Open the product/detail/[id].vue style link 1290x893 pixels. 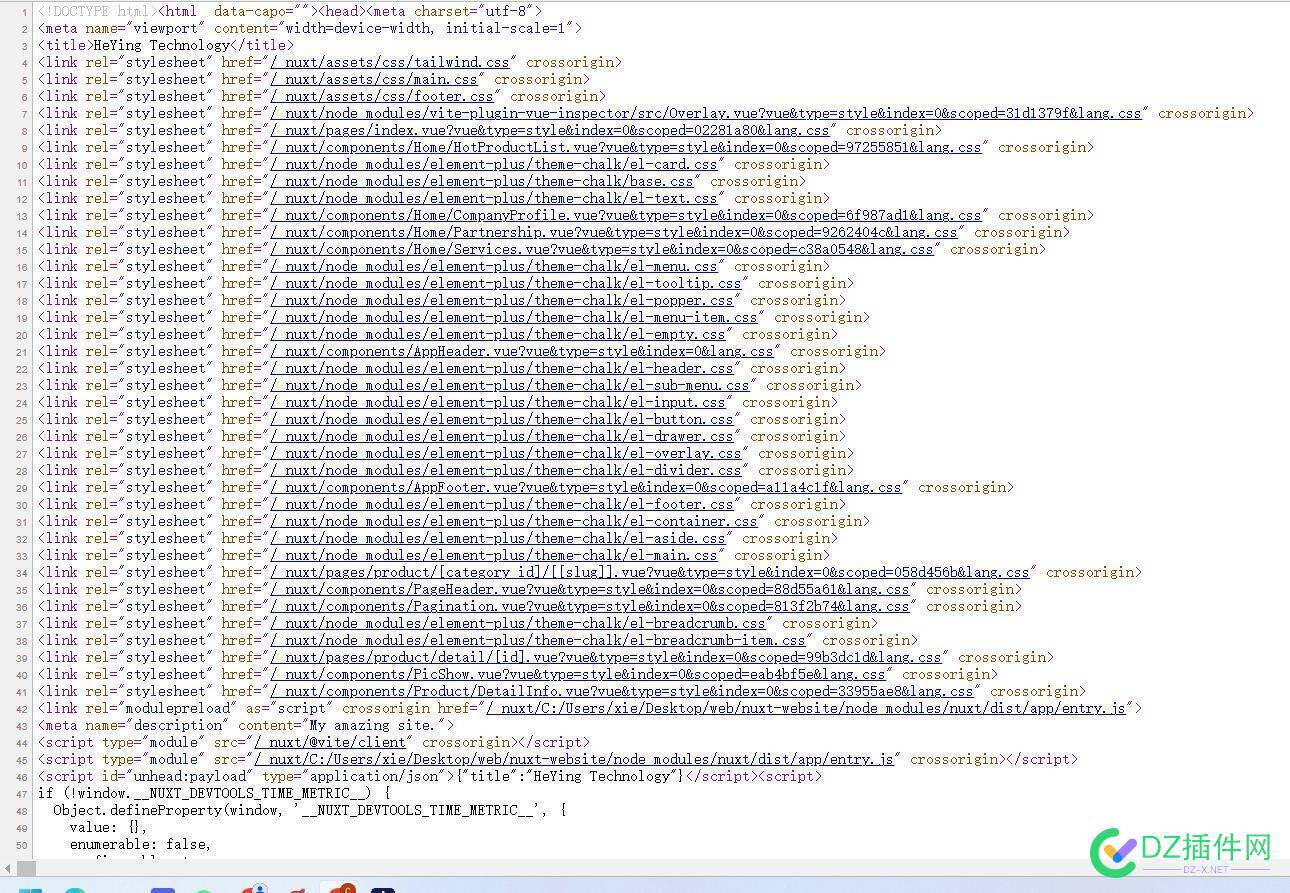point(606,657)
